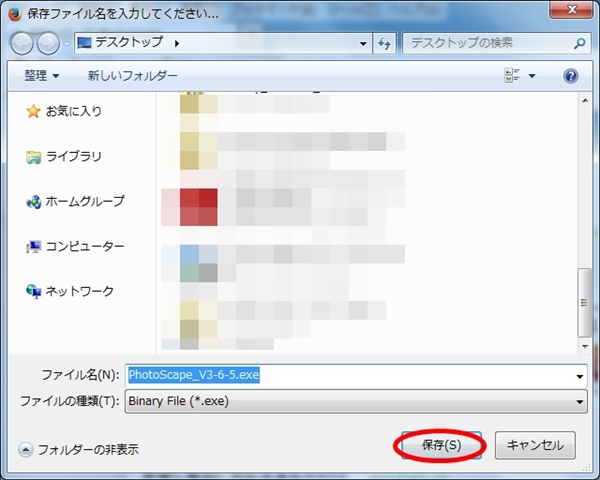This screenshot has width=600, height=480.
Task: Click the Forward navigation arrow
Action: point(48,43)
